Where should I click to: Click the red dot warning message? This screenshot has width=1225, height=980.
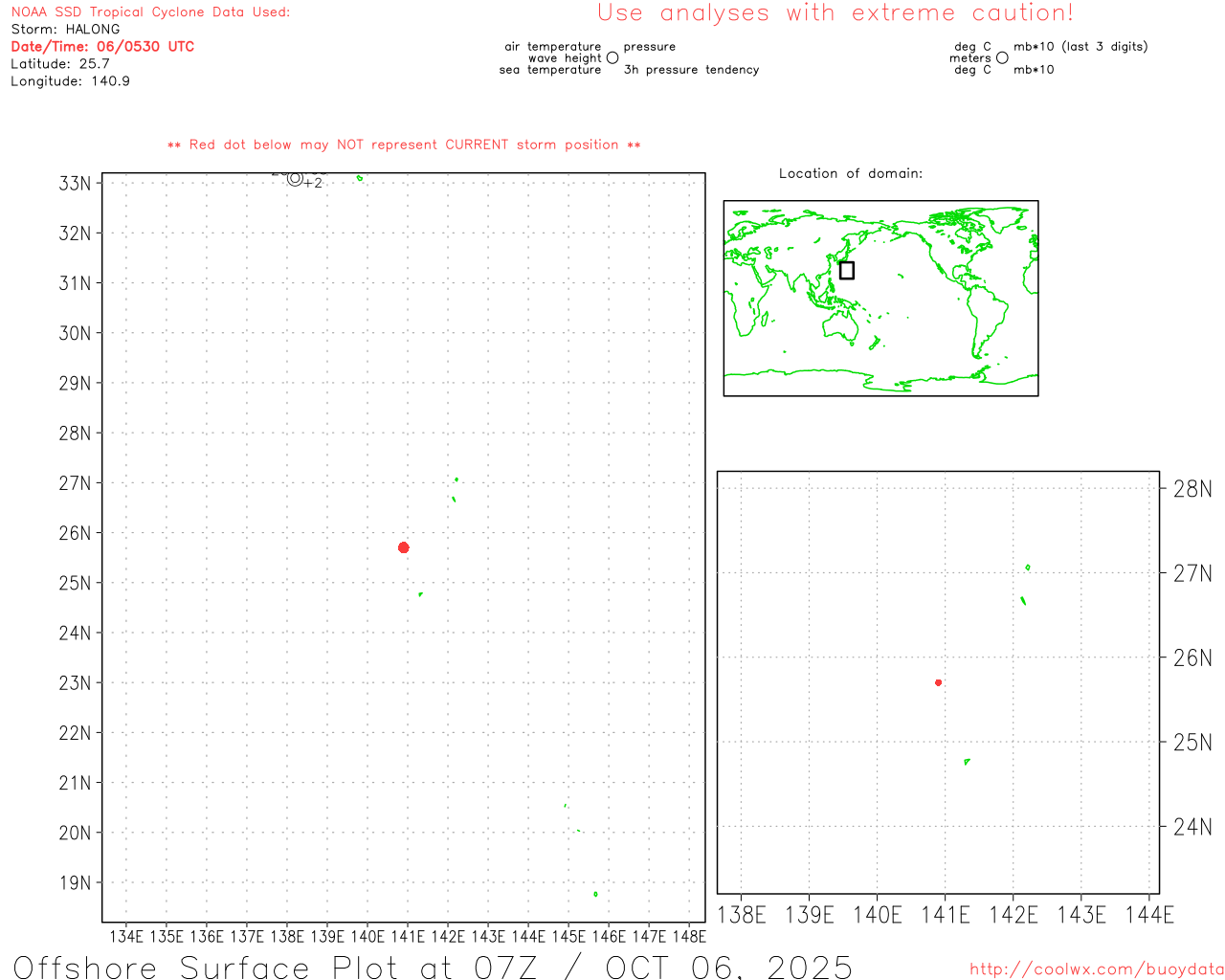(404, 145)
